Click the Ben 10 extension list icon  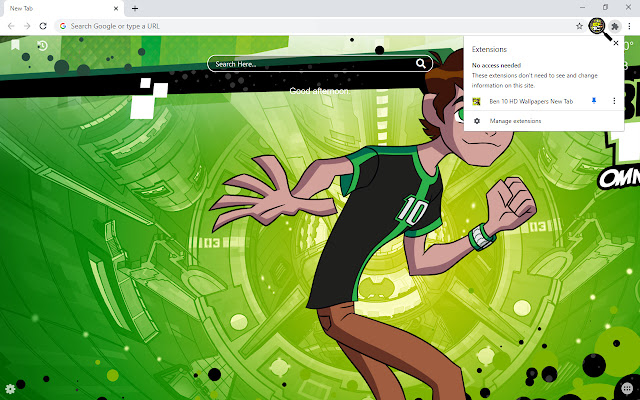(x=476, y=101)
